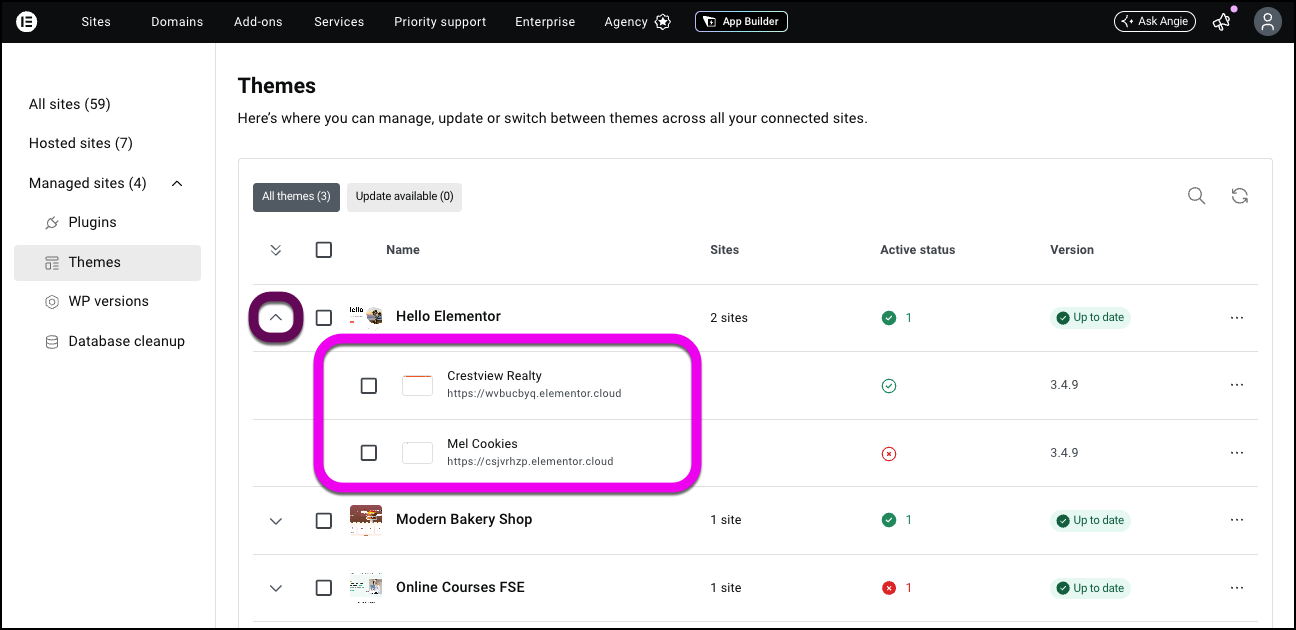Image resolution: width=1296 pixels, height=630 pixels.
Task: Open Hosted sites (7) in sidebar
Action: click(x=81, y=143)
